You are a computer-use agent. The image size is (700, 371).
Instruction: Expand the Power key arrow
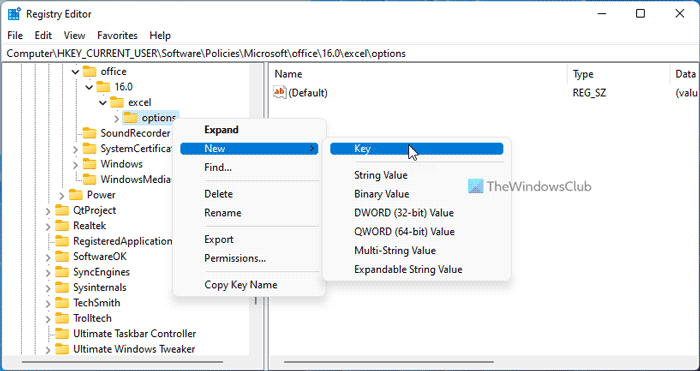[x=62, y=195]
